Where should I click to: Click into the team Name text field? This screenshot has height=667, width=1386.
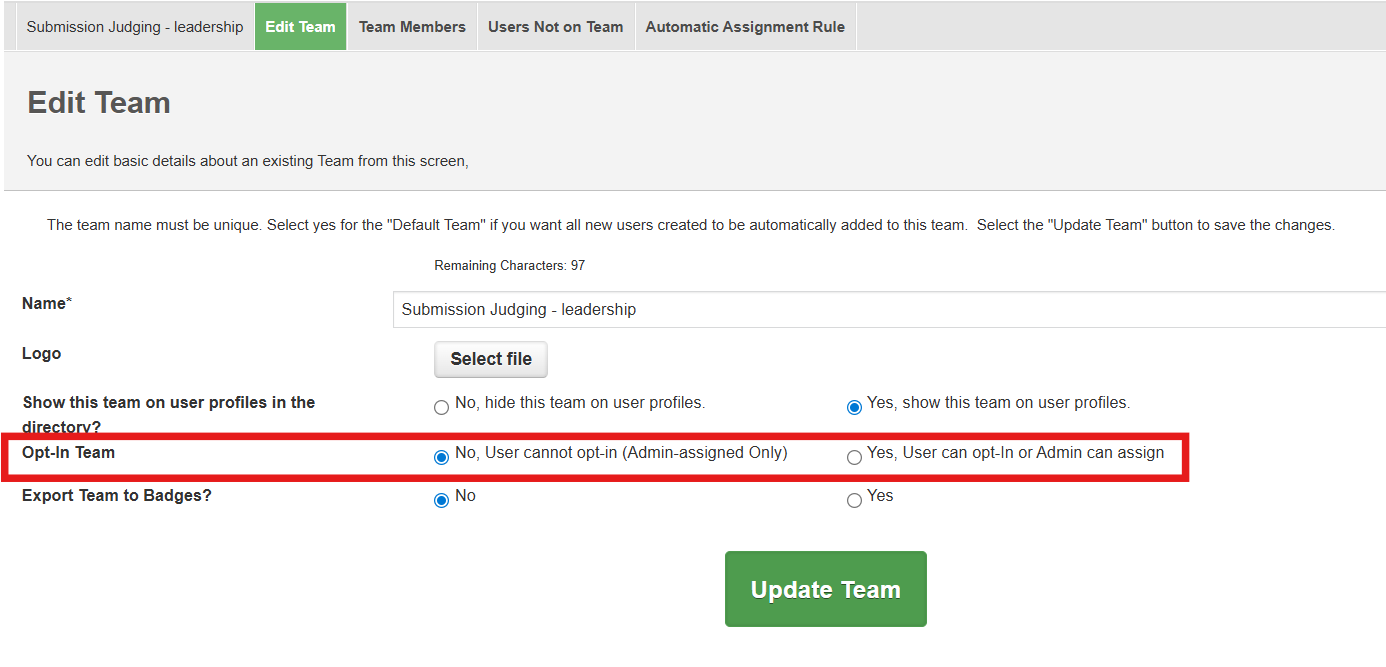[x=888, y=310]
